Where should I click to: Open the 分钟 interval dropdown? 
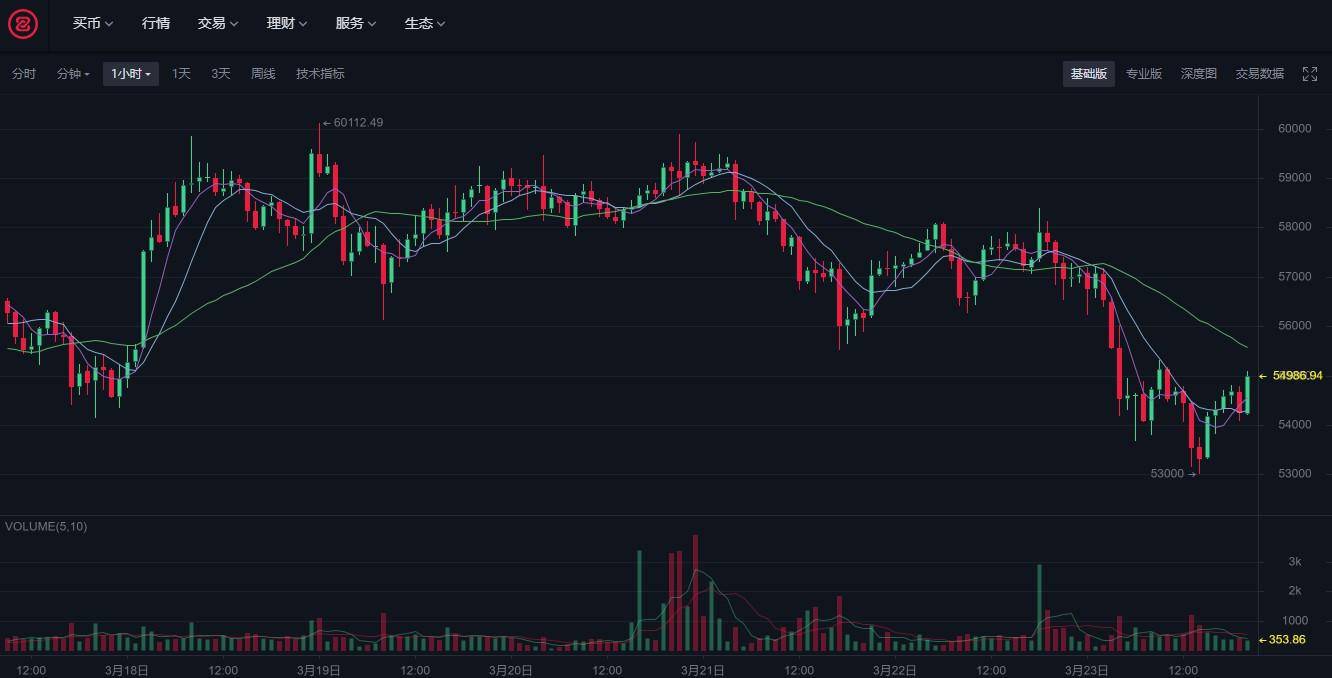click(x=73, y=74)
